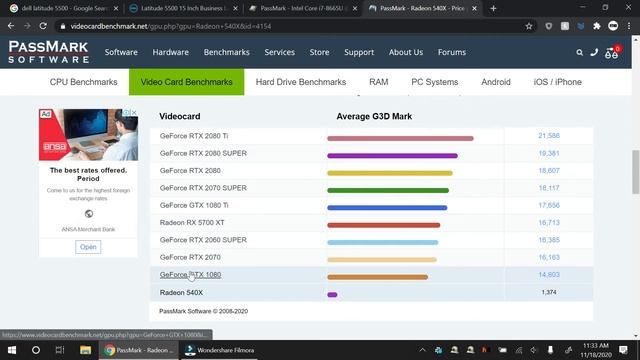Open the puzzle-piece extensions menu

[x=597, y=26]
